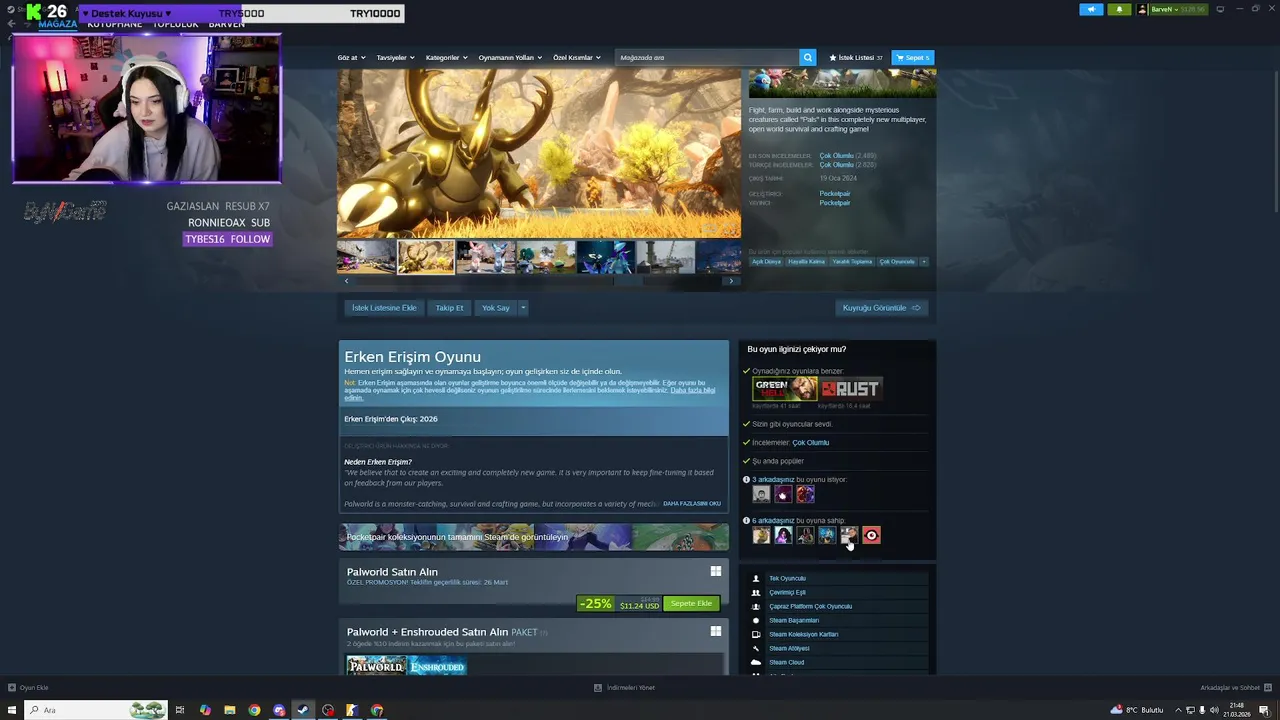Click the Tek Oyunculu single-player icon

[x=756, y=578]
